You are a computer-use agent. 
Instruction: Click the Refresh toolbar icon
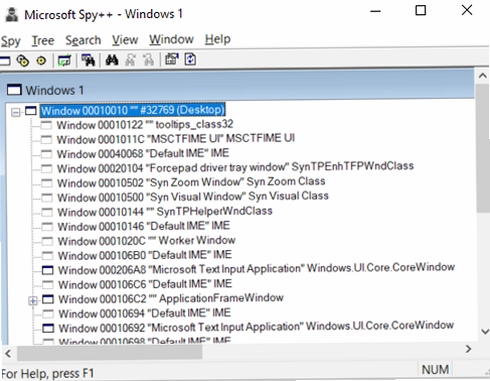(190, 60)
